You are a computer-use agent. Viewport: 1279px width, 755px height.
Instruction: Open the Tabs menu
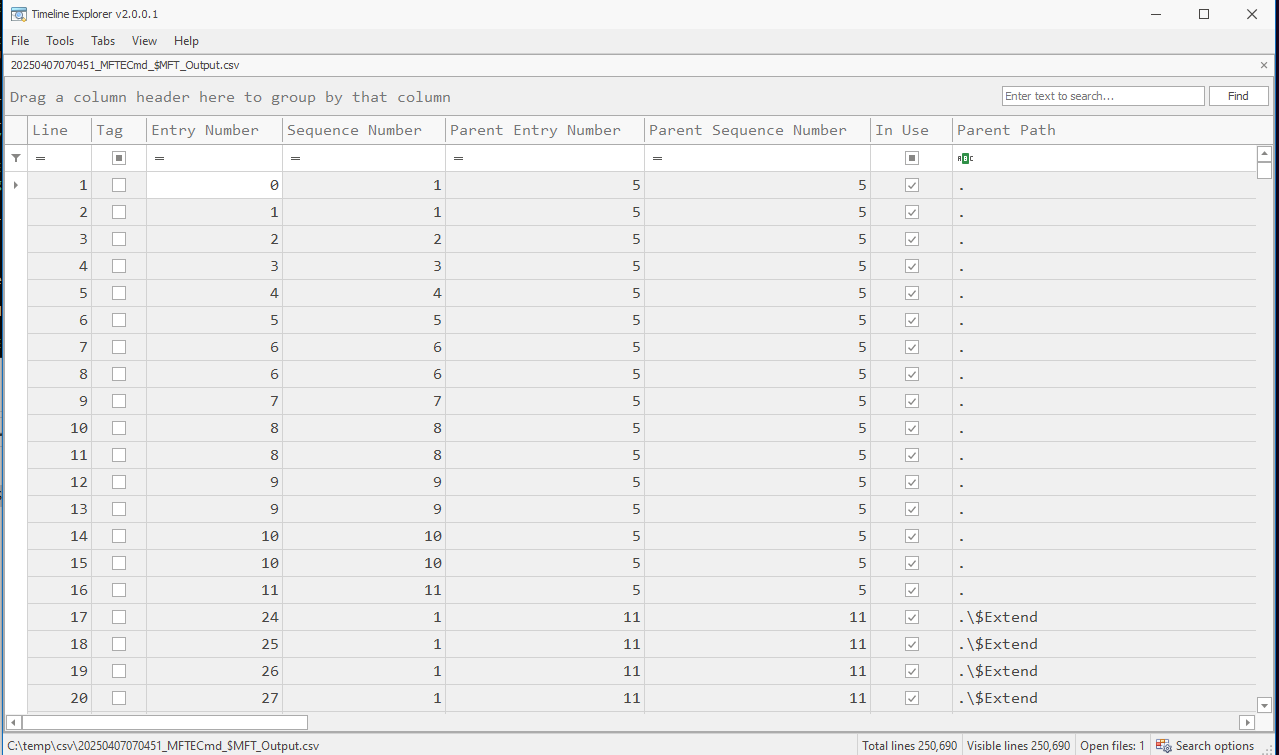tap(103, 41)
